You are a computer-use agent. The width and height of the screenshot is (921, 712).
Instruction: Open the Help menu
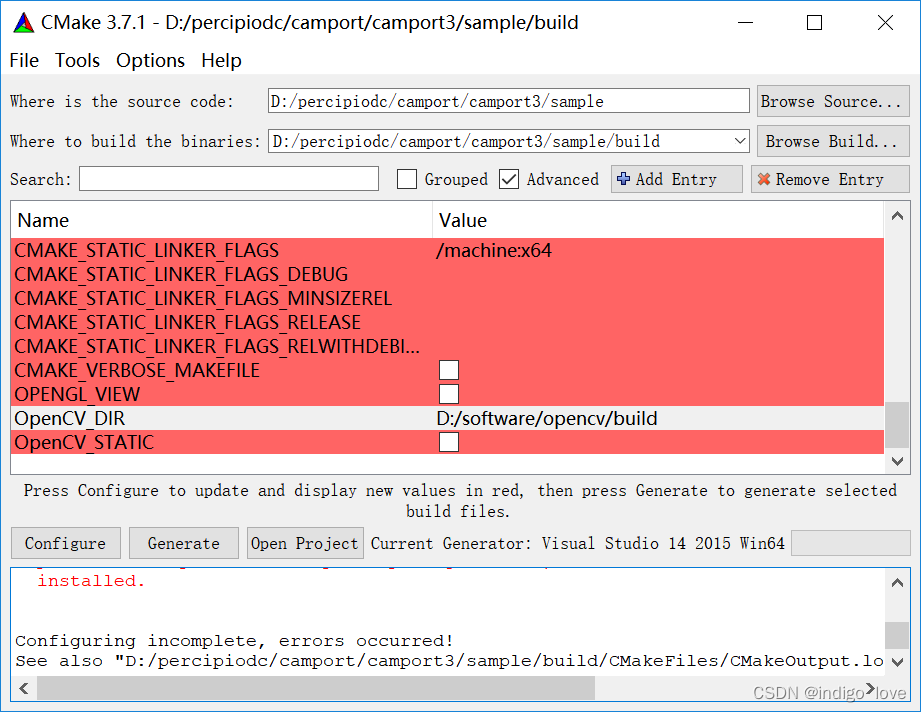221,61
